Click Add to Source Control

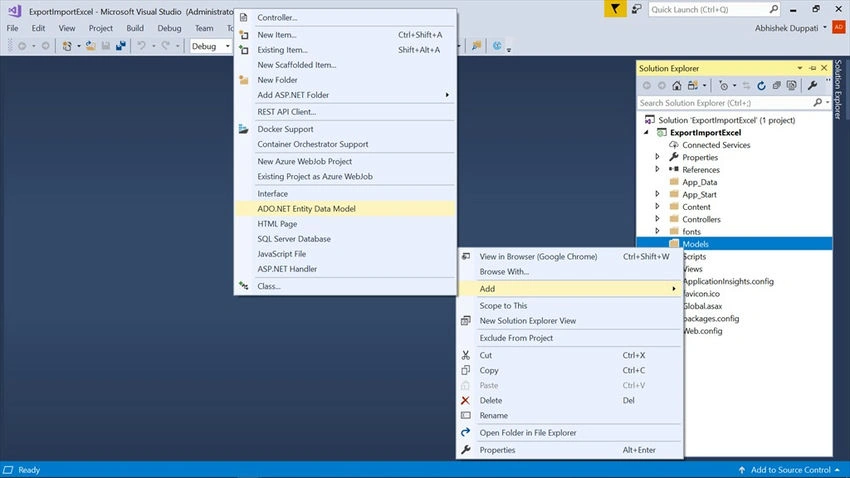pyautogui.click(x=790, y=470)
